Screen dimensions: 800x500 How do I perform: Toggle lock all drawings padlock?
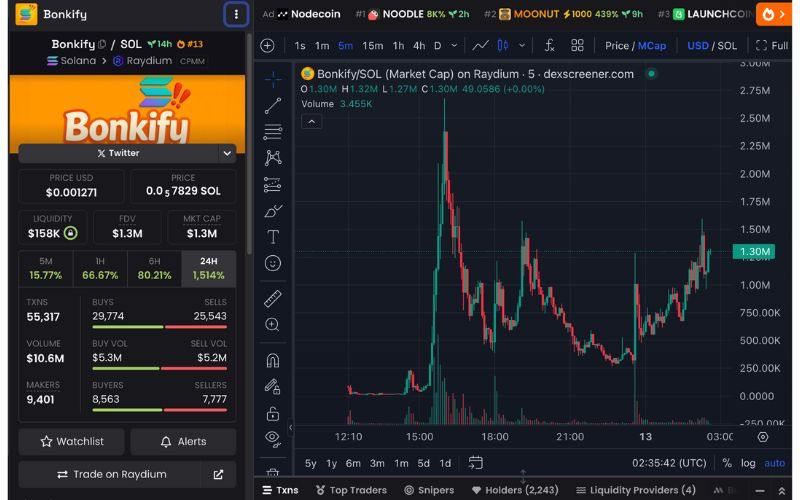point(273,413)
